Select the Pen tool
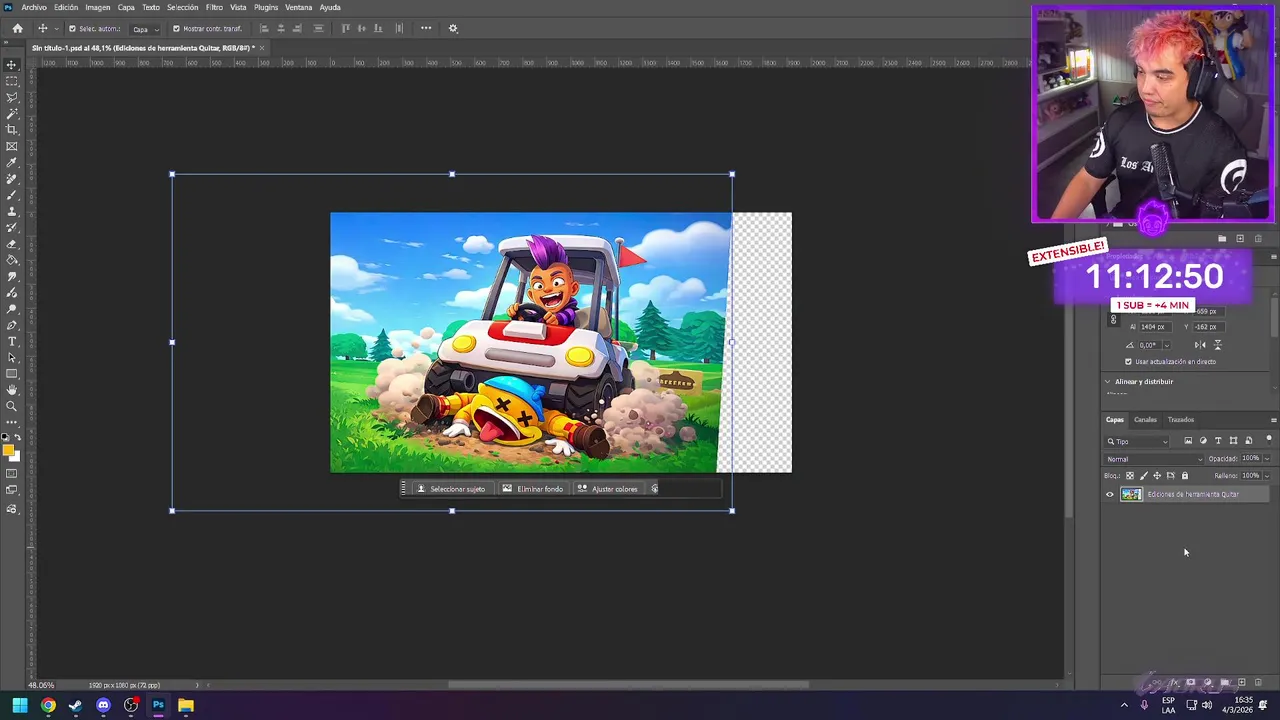The width and height of the screenshot is (1280, 720). (12, 325)
